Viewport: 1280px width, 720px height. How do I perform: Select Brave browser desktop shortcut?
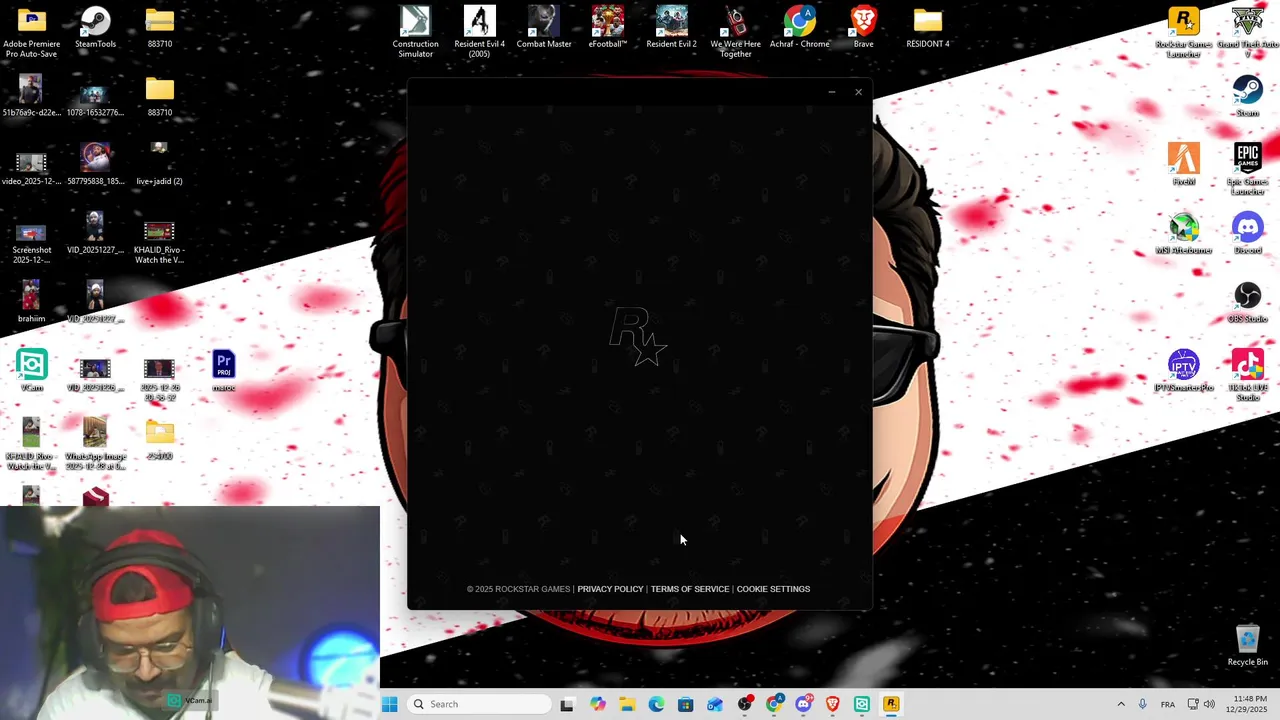(864, 27)
